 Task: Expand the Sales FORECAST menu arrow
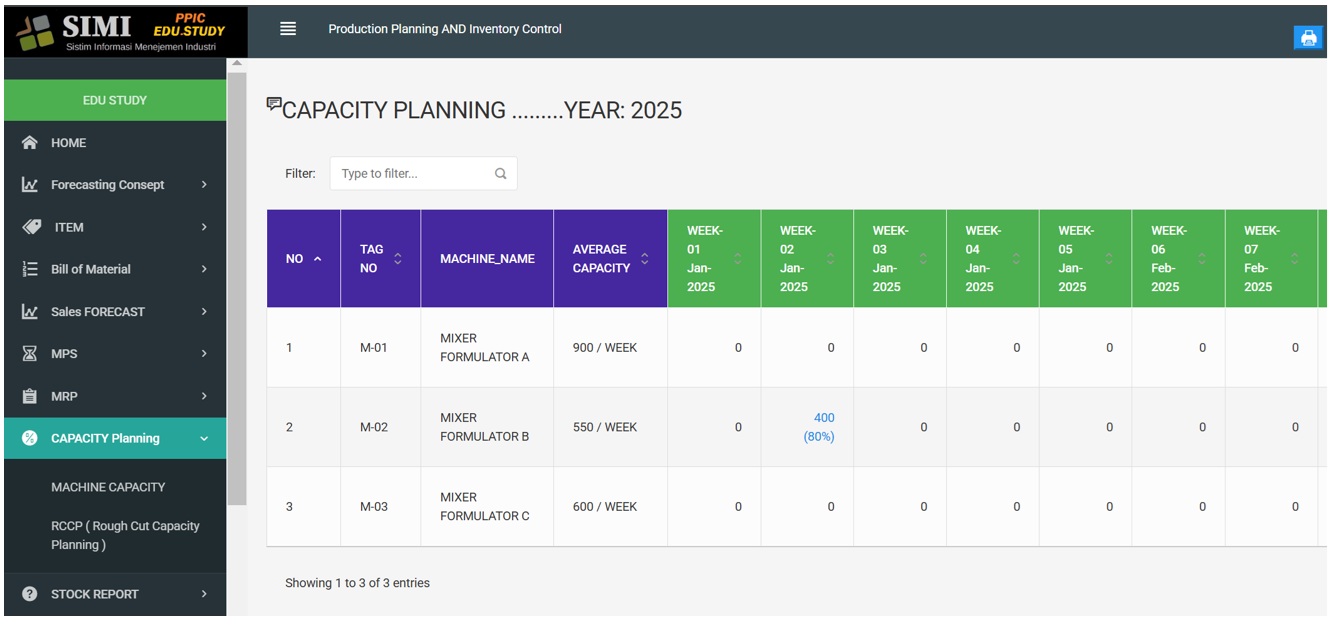point(204,312)
